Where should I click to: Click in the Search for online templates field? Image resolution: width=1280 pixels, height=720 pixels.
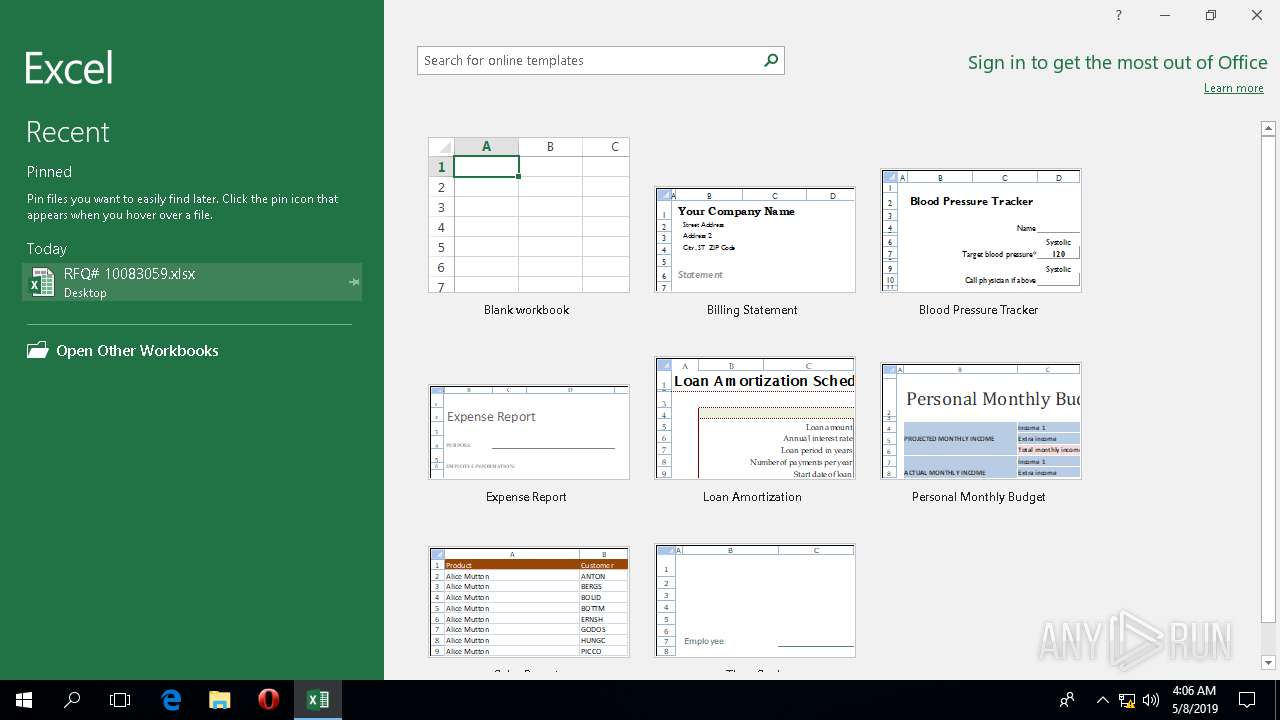(590, 60)
